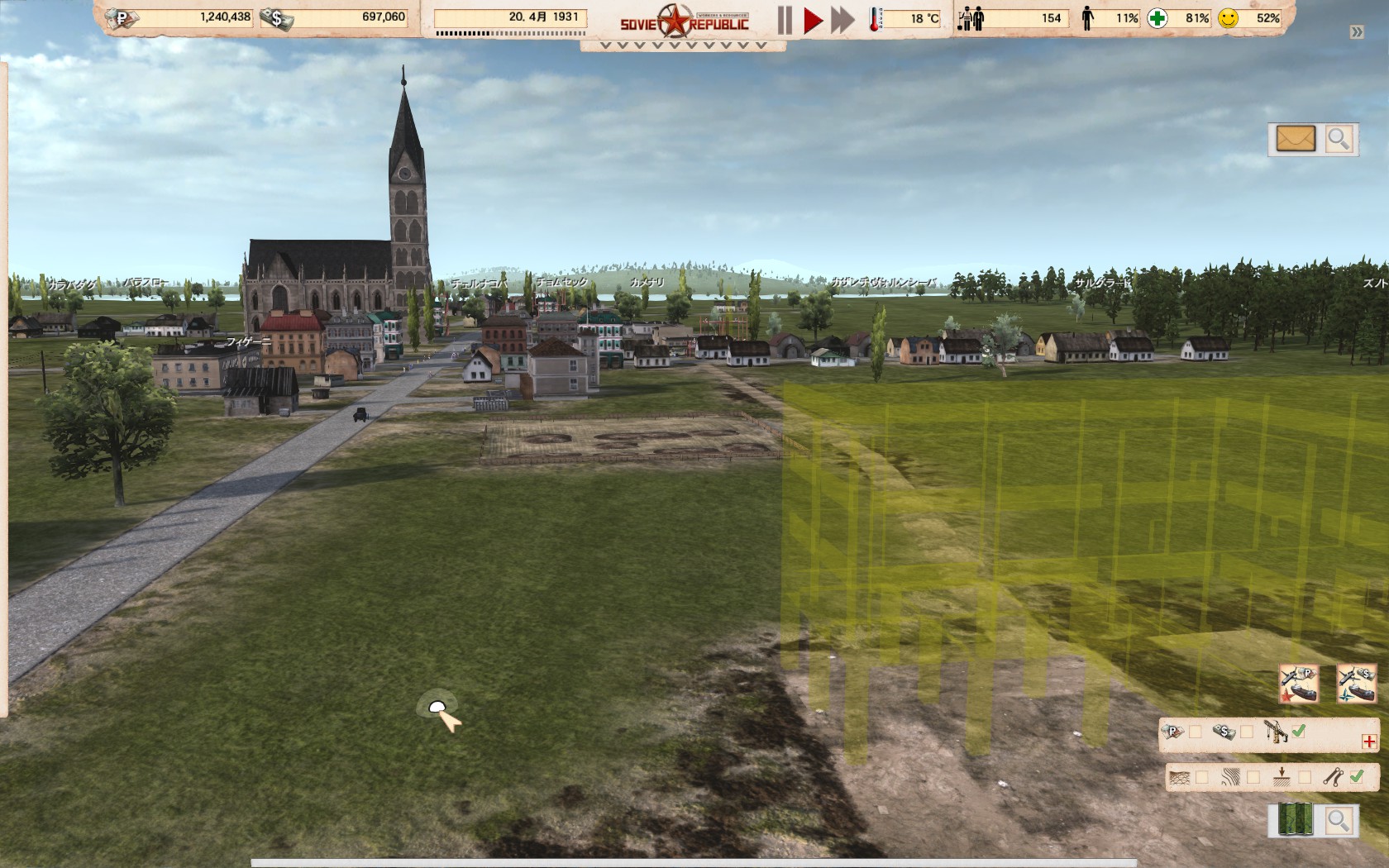Click the チョムセック town label
This screenshot has height=868, width=1389.
pyautogui.click(x=561, y=282)
